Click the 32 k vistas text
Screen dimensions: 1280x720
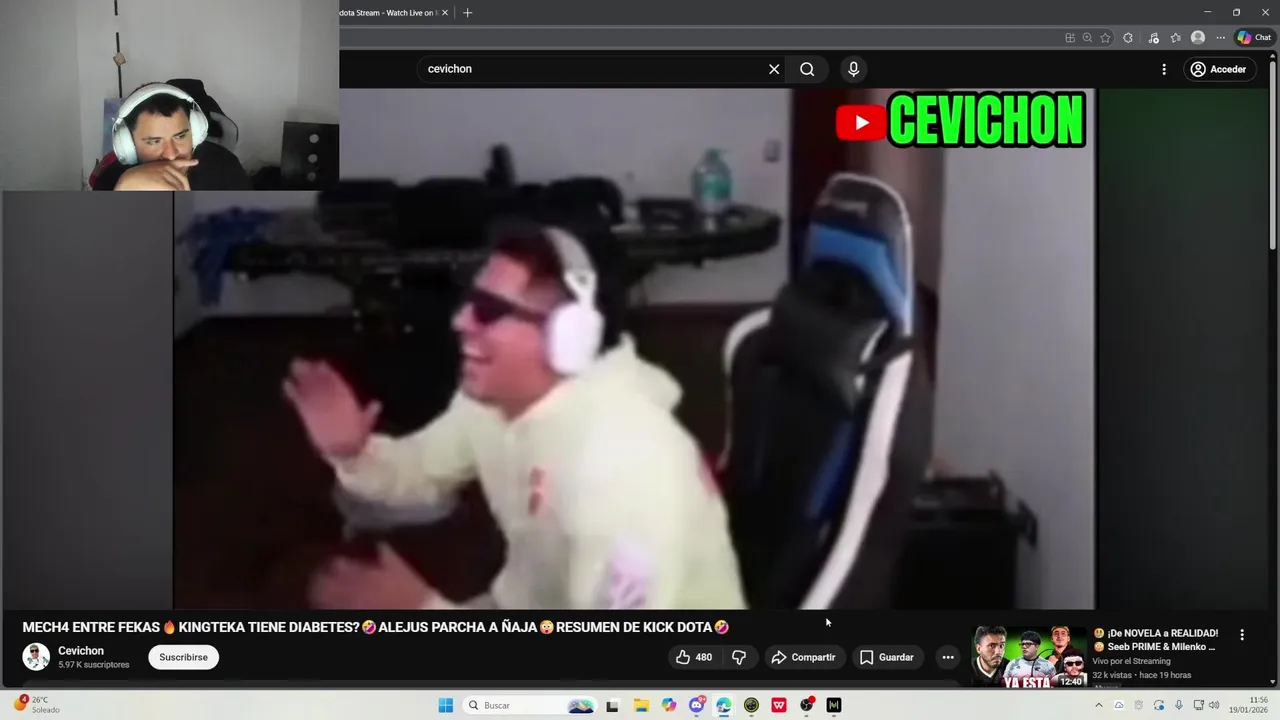1113,675
